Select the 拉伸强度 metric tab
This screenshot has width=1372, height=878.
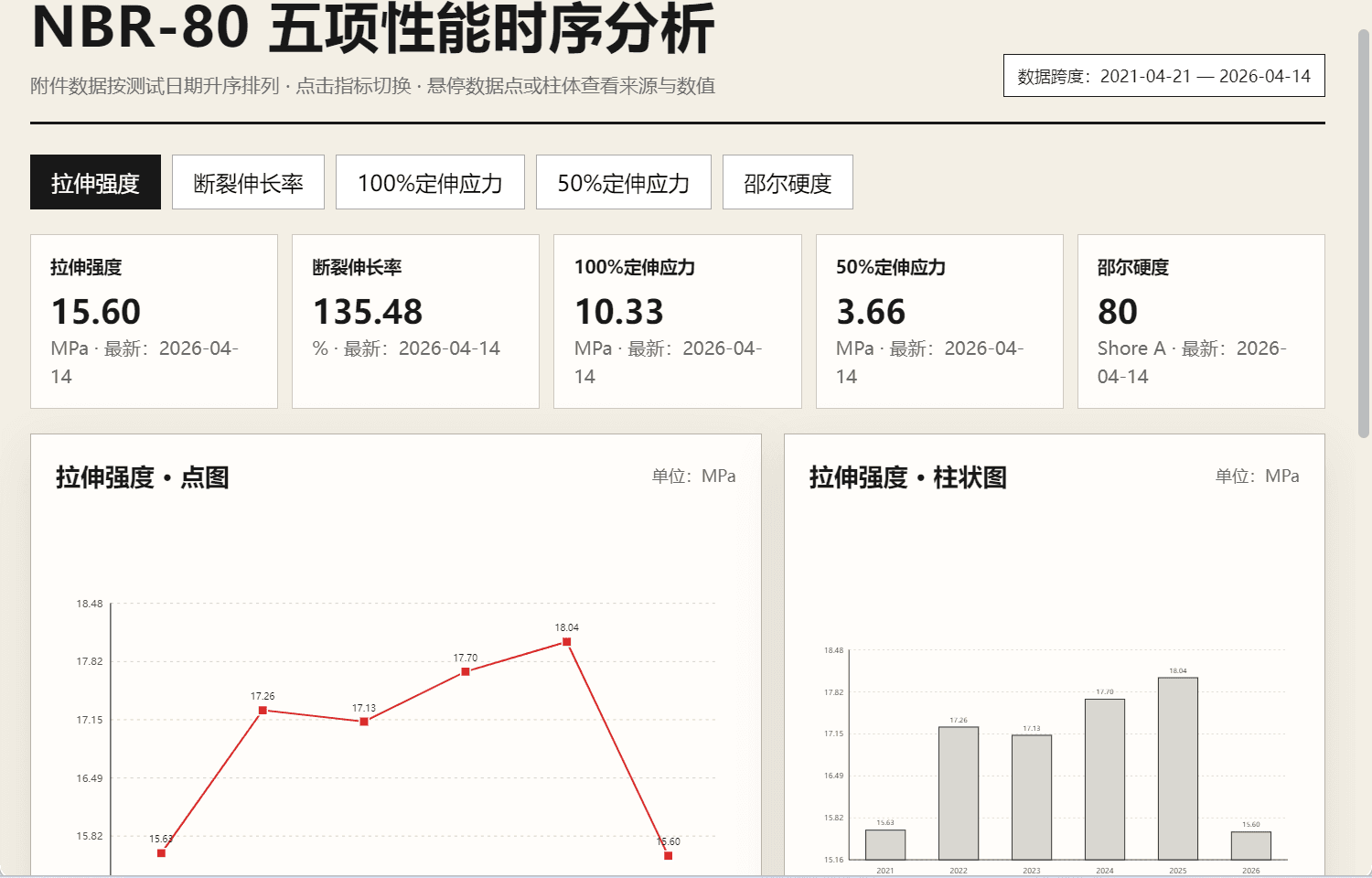click(x=95, y=182)
